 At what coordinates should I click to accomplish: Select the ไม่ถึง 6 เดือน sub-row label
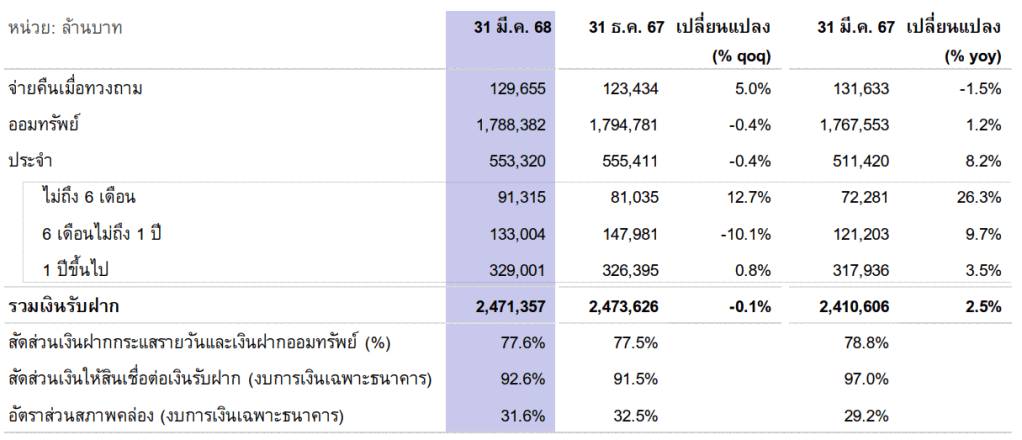click(89, 197)
